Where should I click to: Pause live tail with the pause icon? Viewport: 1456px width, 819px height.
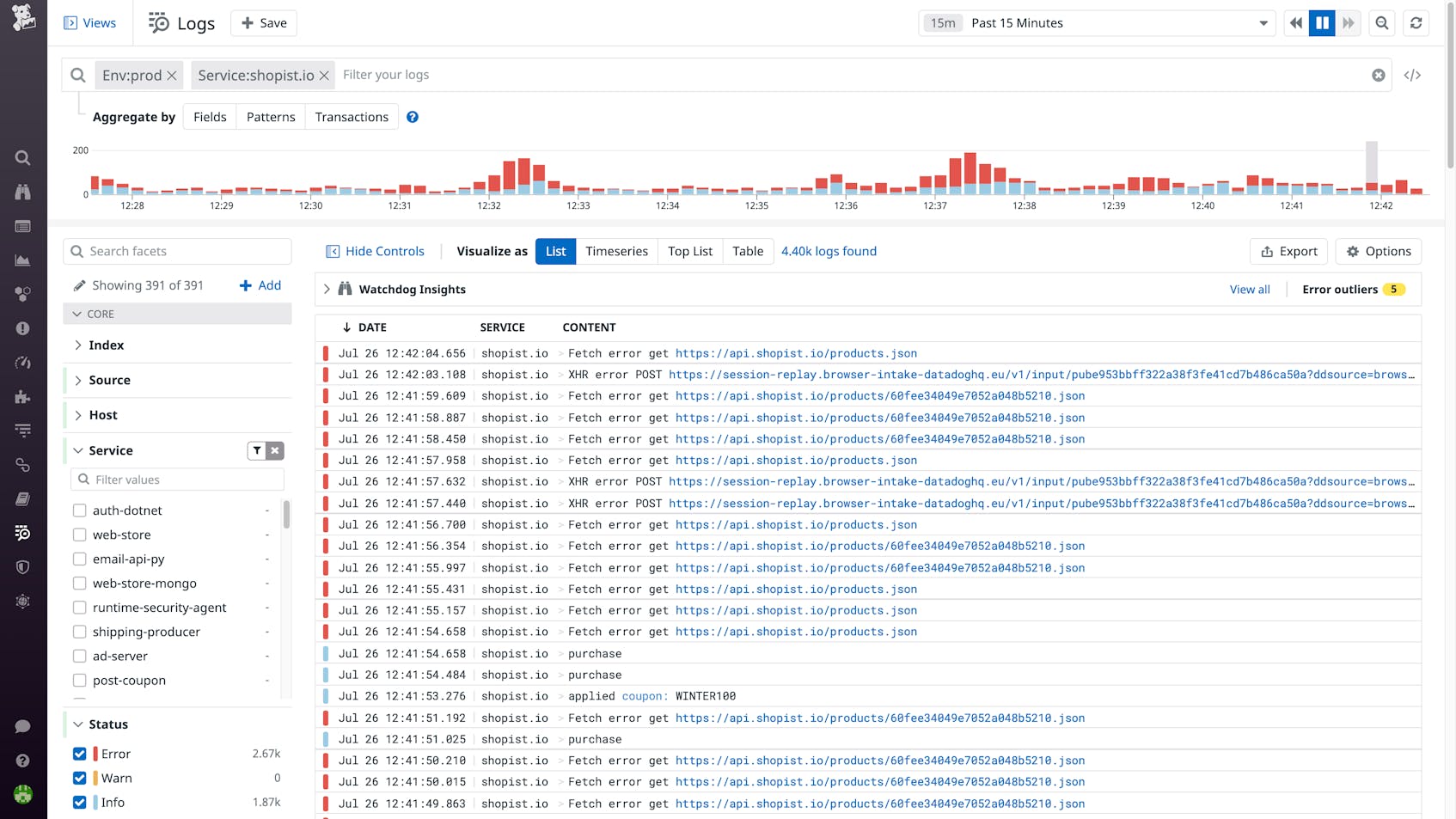[x=1322, y=22]
